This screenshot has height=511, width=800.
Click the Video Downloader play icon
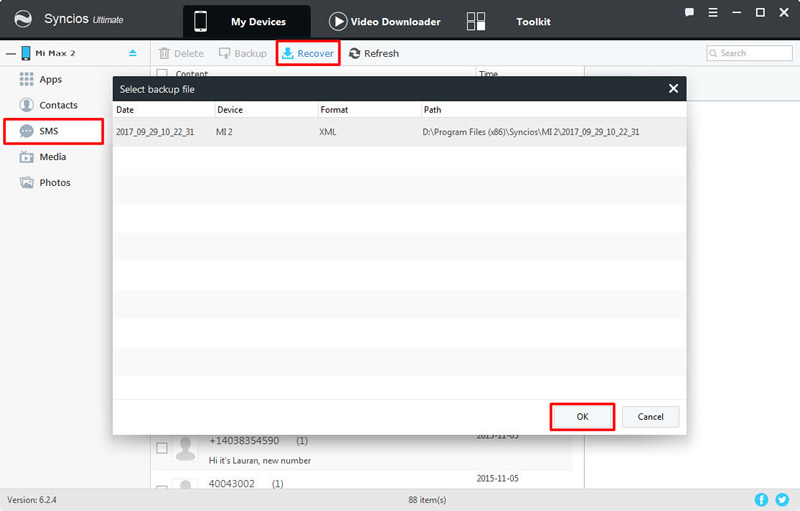338,21
